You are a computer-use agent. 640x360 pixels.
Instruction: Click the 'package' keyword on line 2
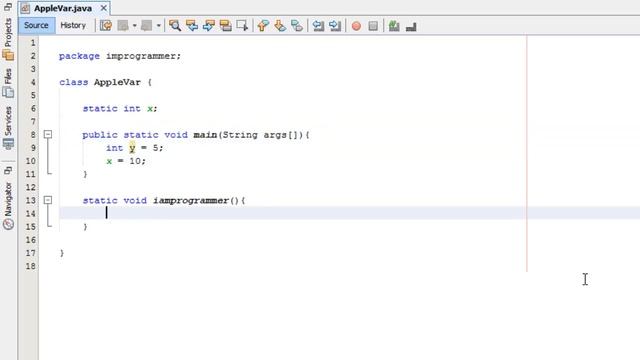click(x=79, y=56)
